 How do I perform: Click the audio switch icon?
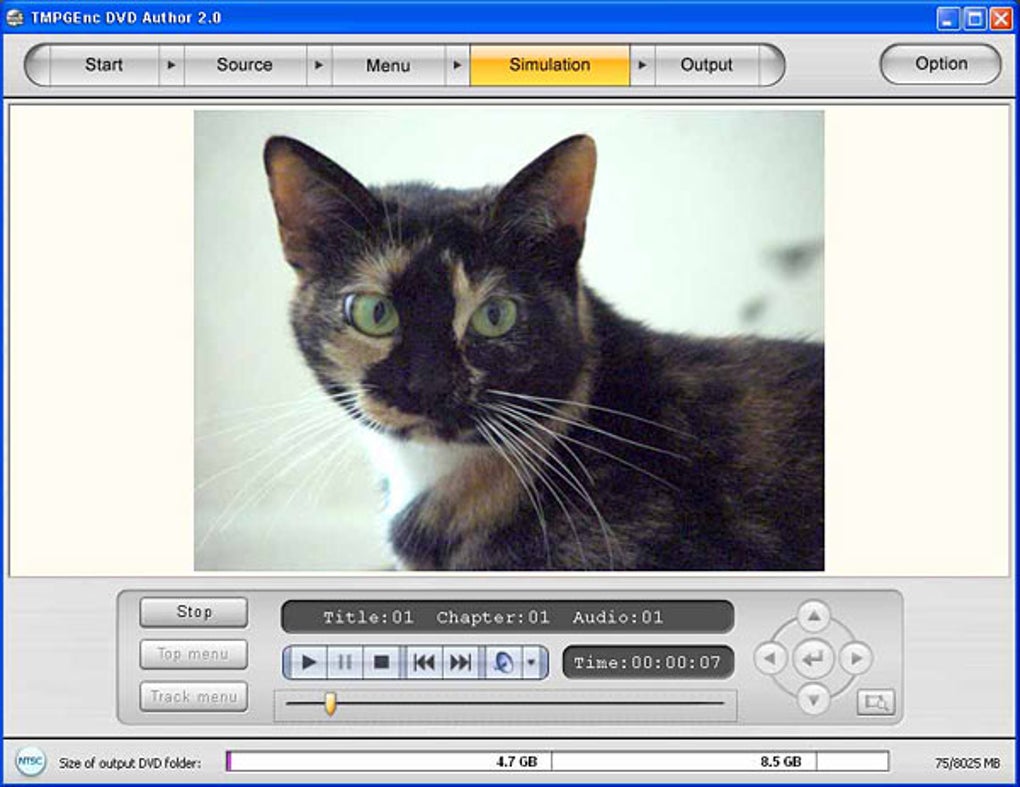[503, 662]
